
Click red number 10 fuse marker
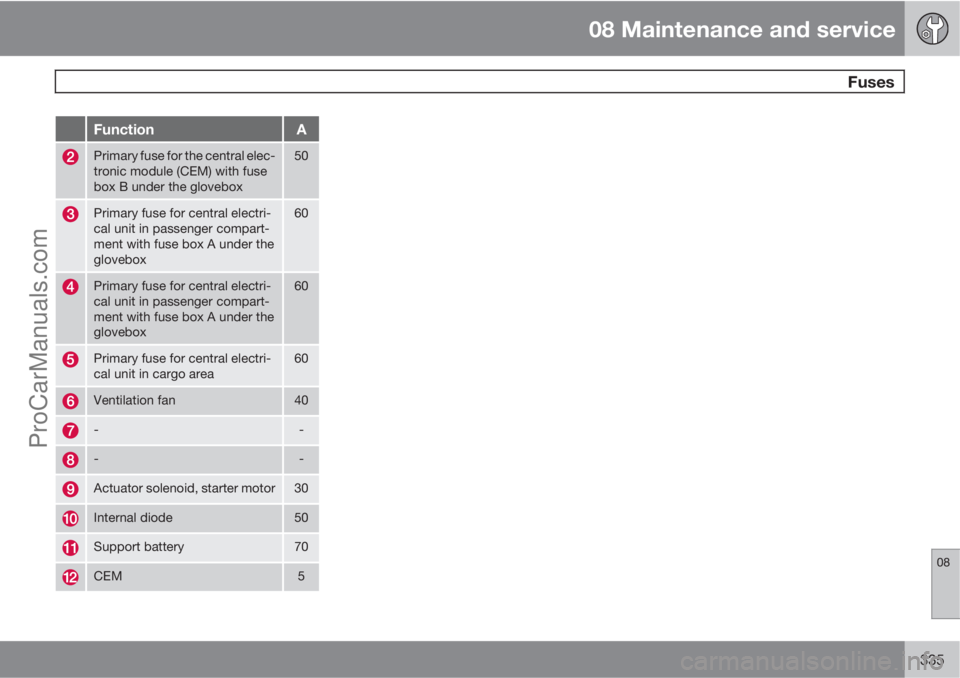pos(70,519)
